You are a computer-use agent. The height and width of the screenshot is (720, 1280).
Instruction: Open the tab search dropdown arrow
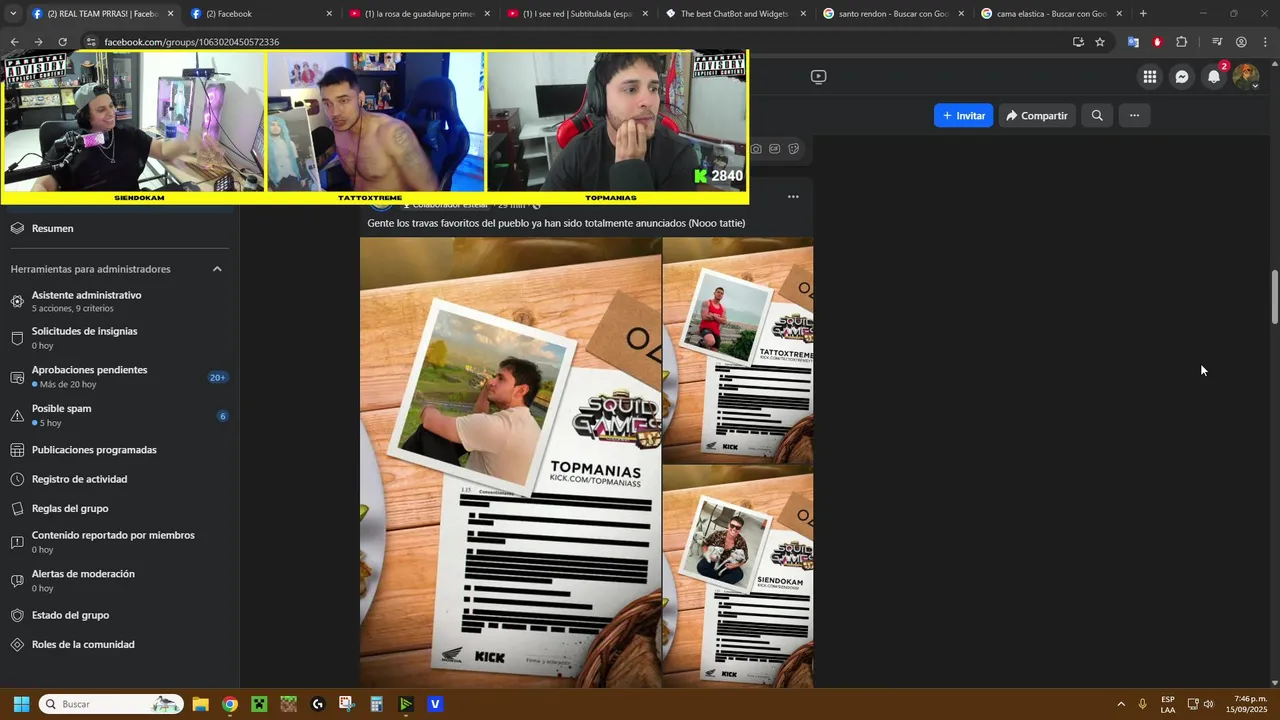point(13,14)
